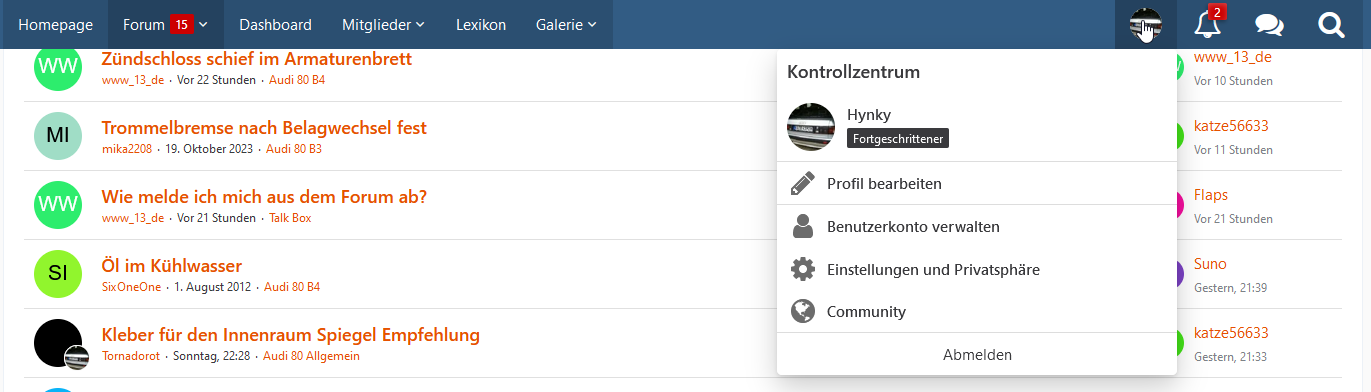Click the gear icon for Einstellungen

[802, 269]
